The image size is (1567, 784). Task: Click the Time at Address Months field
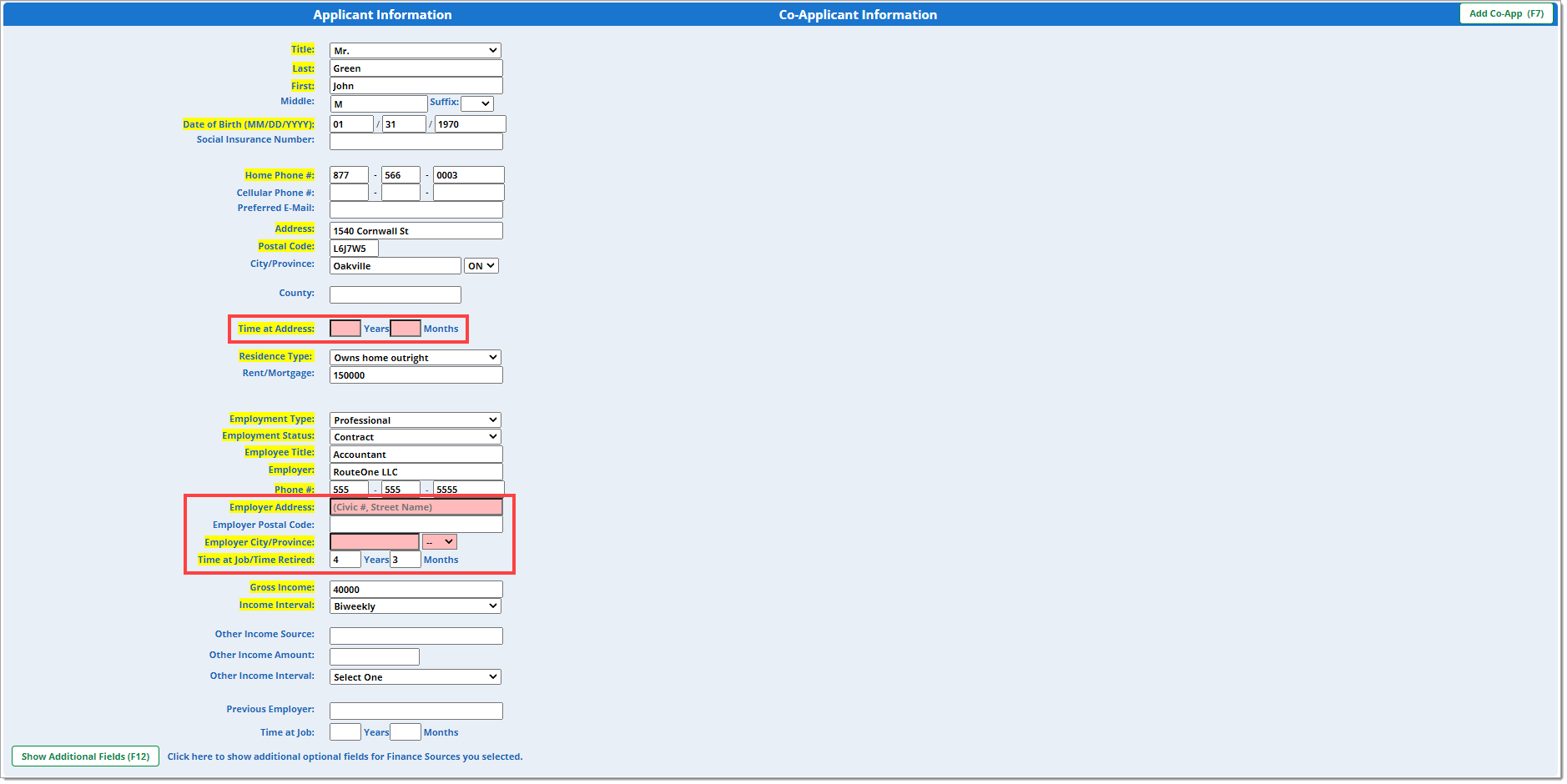tap(406, 329)
